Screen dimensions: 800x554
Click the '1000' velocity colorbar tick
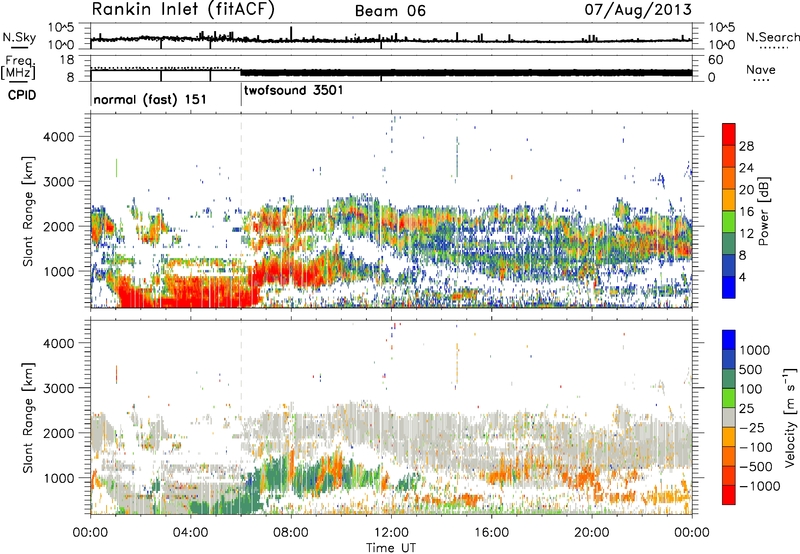pyautogui.click(x=755, y=350)
